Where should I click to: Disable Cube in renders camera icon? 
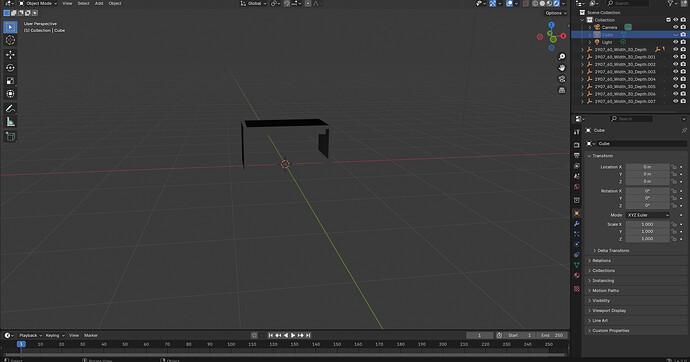pyautogui.click(x=683, y=35)
